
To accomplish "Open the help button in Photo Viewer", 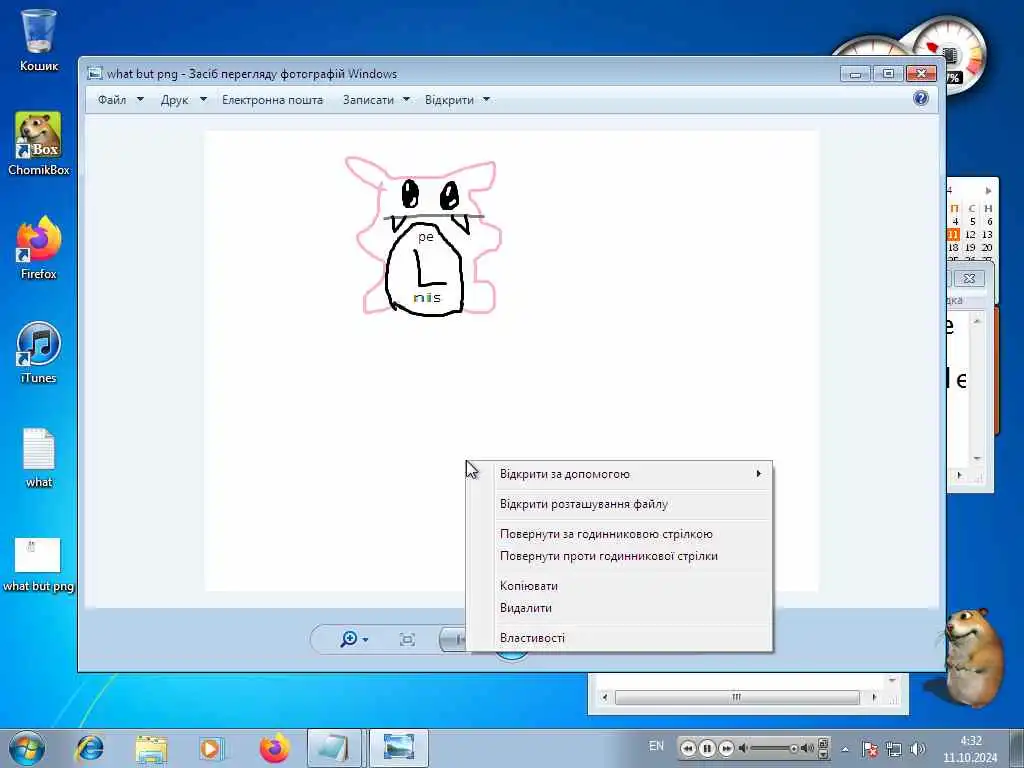I will 921,99.
